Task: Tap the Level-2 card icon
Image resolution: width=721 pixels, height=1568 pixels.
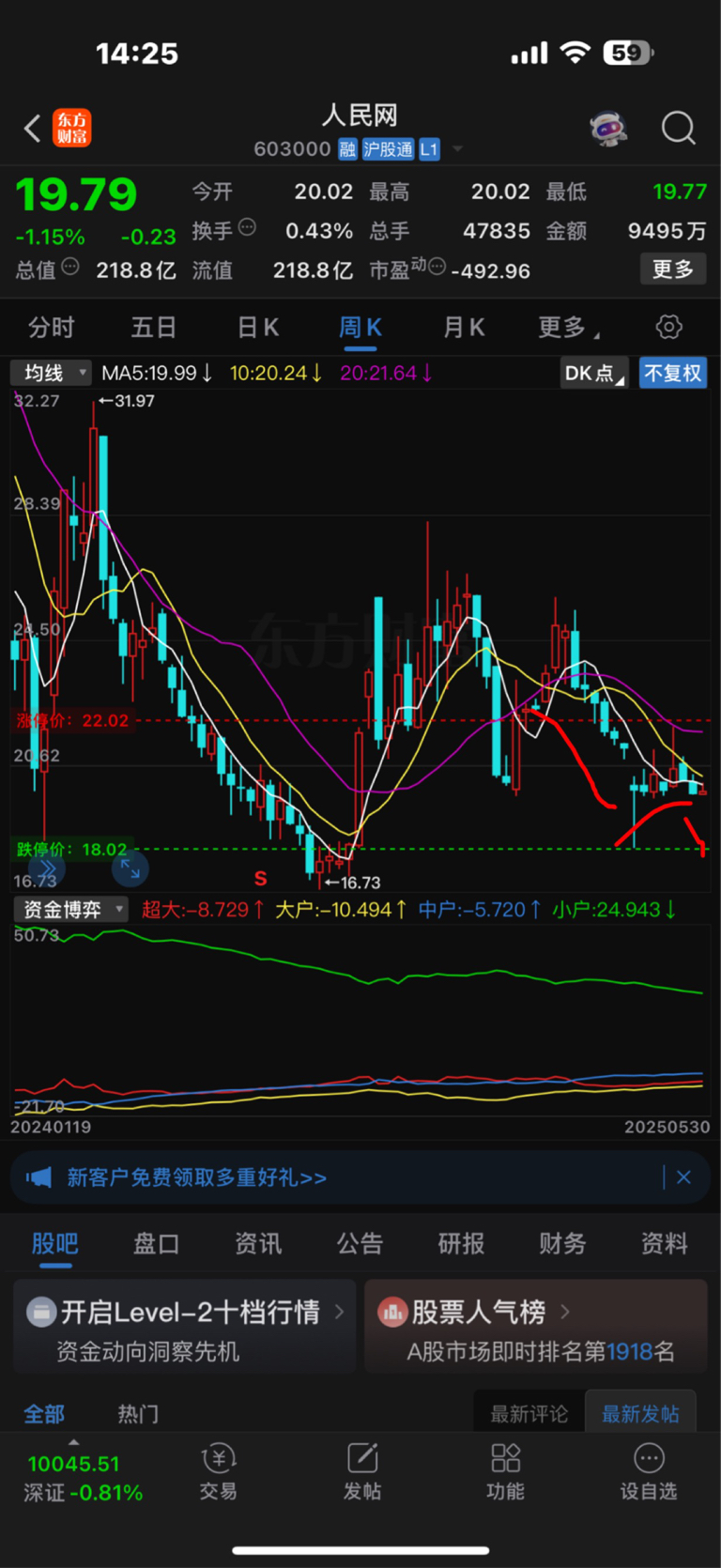Action: coord(41,1311)
